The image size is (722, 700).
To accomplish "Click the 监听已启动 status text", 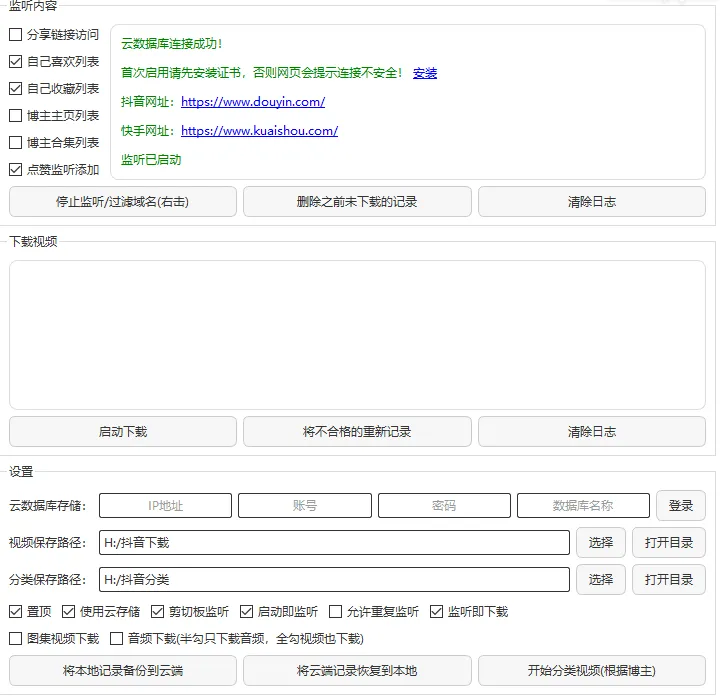I will 151,160.
